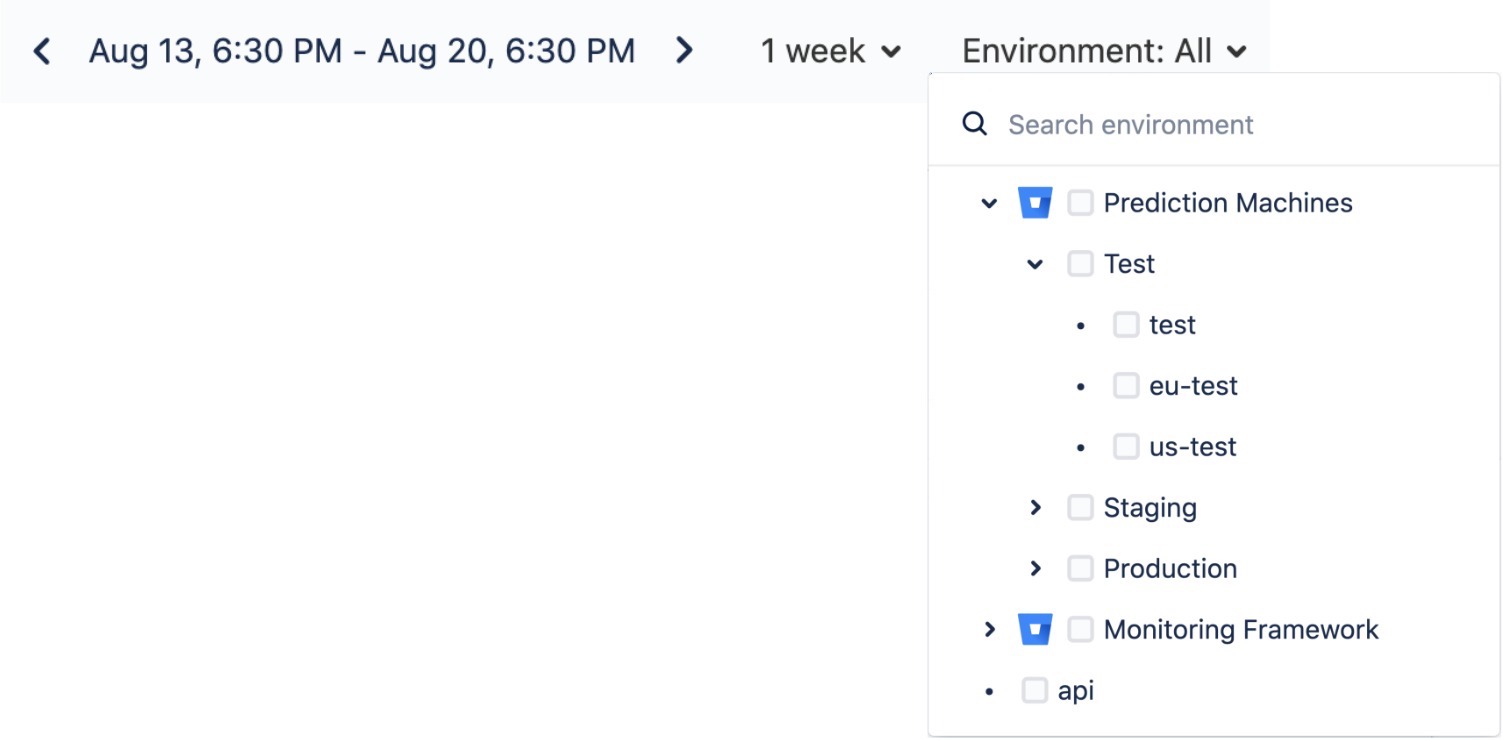This screenshot has width=1503, height=740.
Task: Expand the Production group
Action: pos(1035,569)
